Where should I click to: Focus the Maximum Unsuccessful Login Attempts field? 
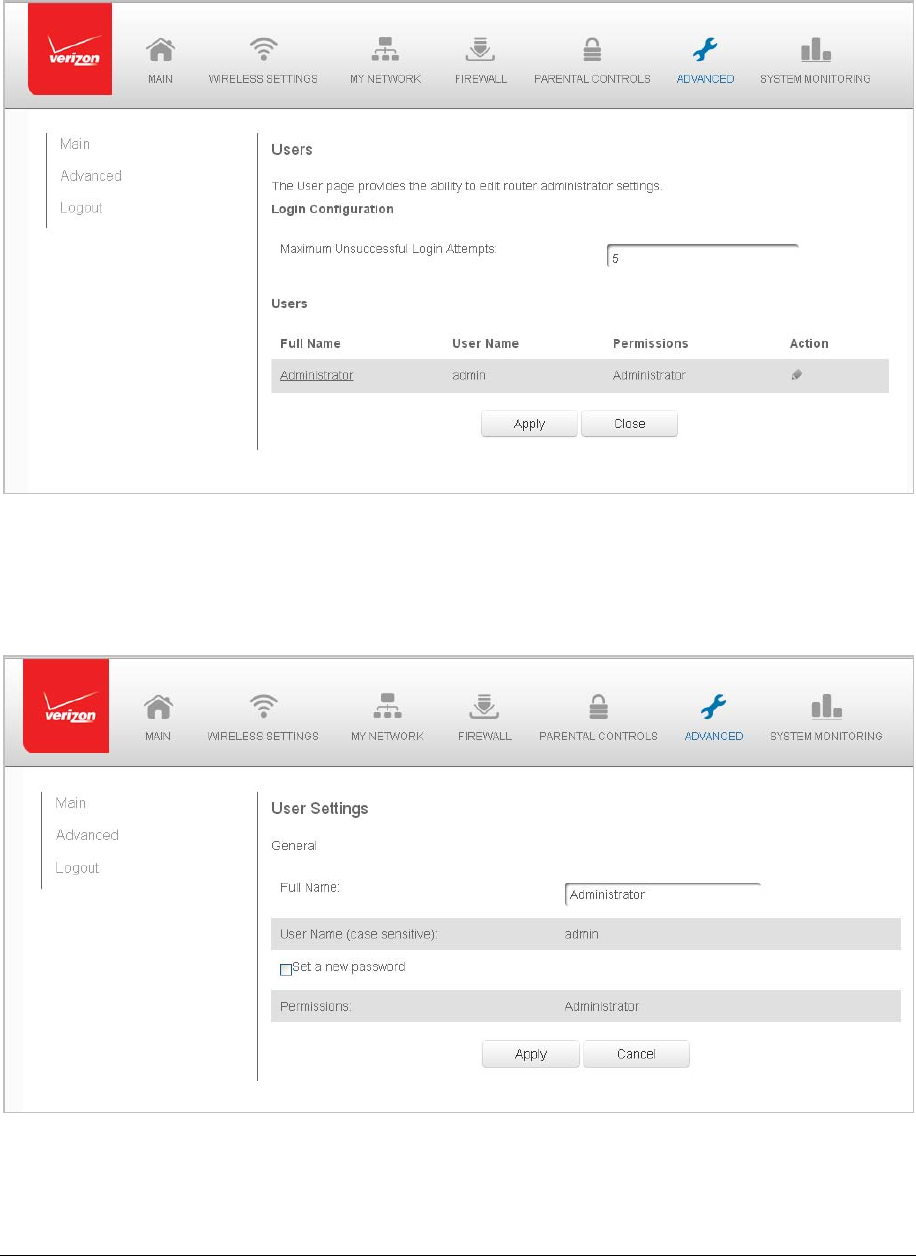click(703, 257)
